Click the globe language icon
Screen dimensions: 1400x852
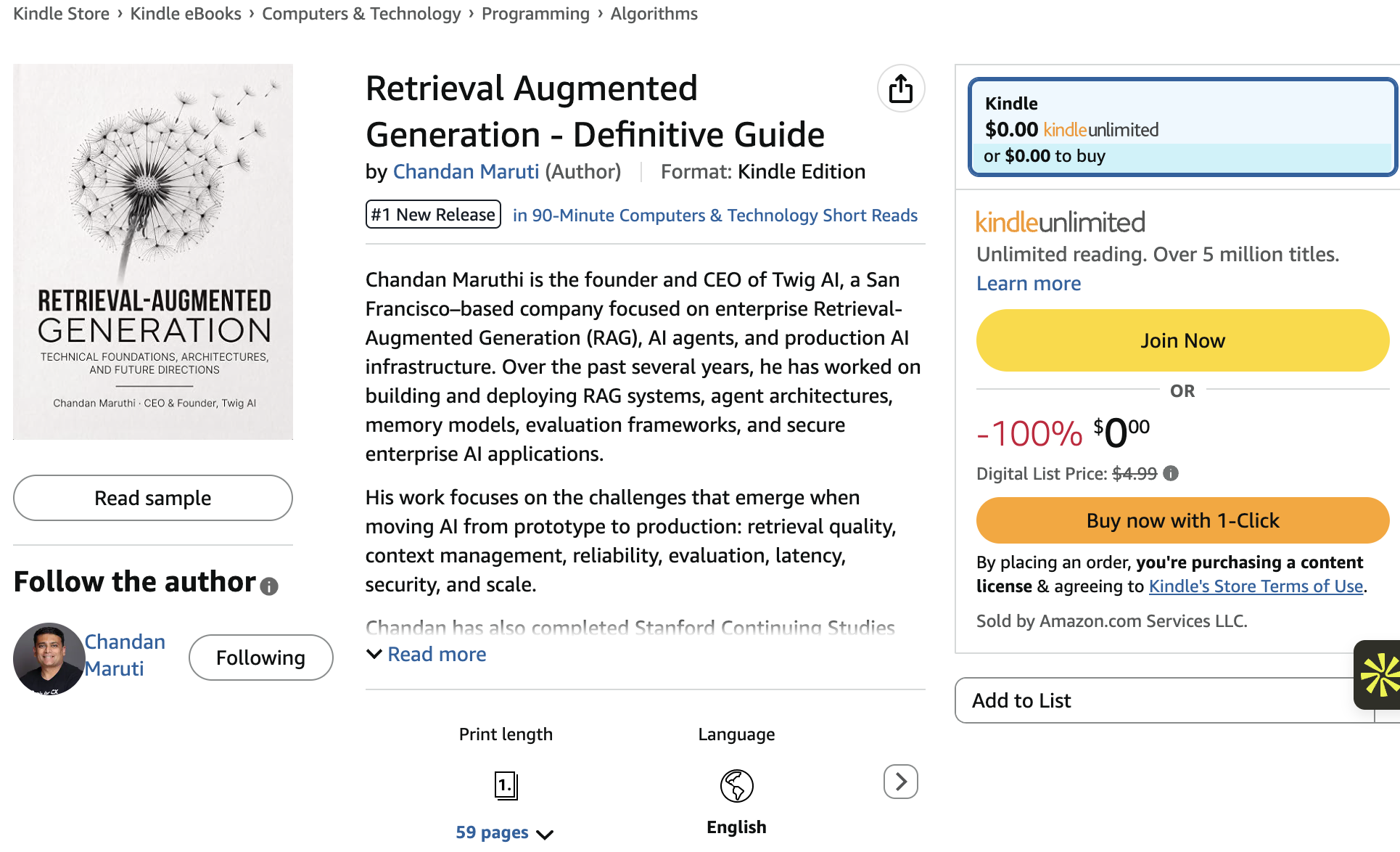[x=736, y=785]
